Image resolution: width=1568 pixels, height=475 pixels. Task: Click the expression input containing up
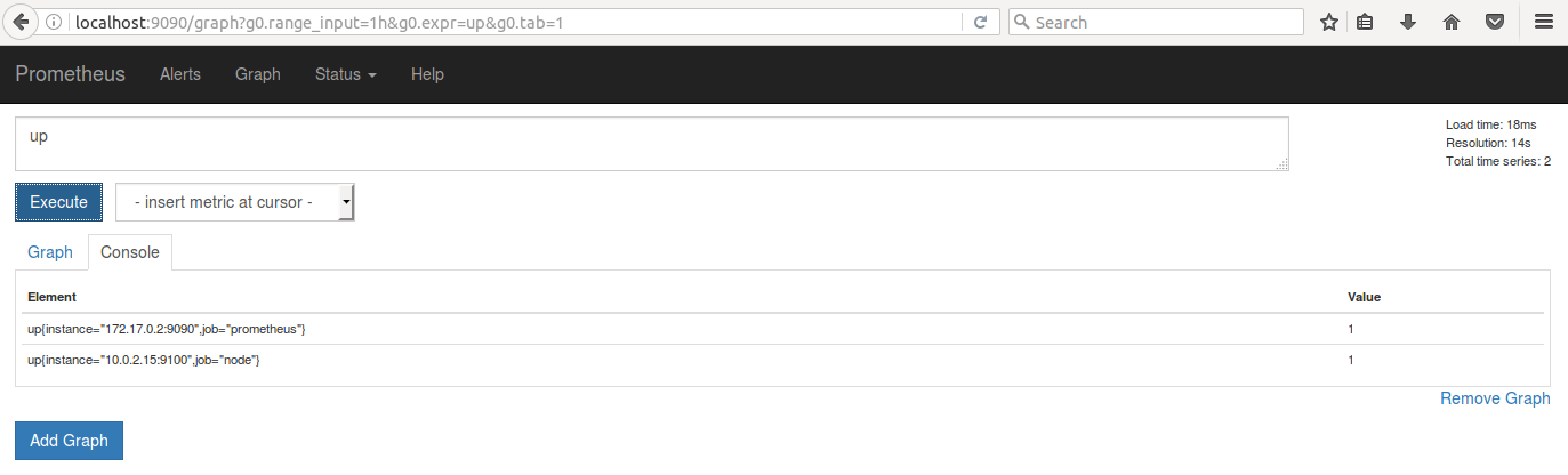652,144
